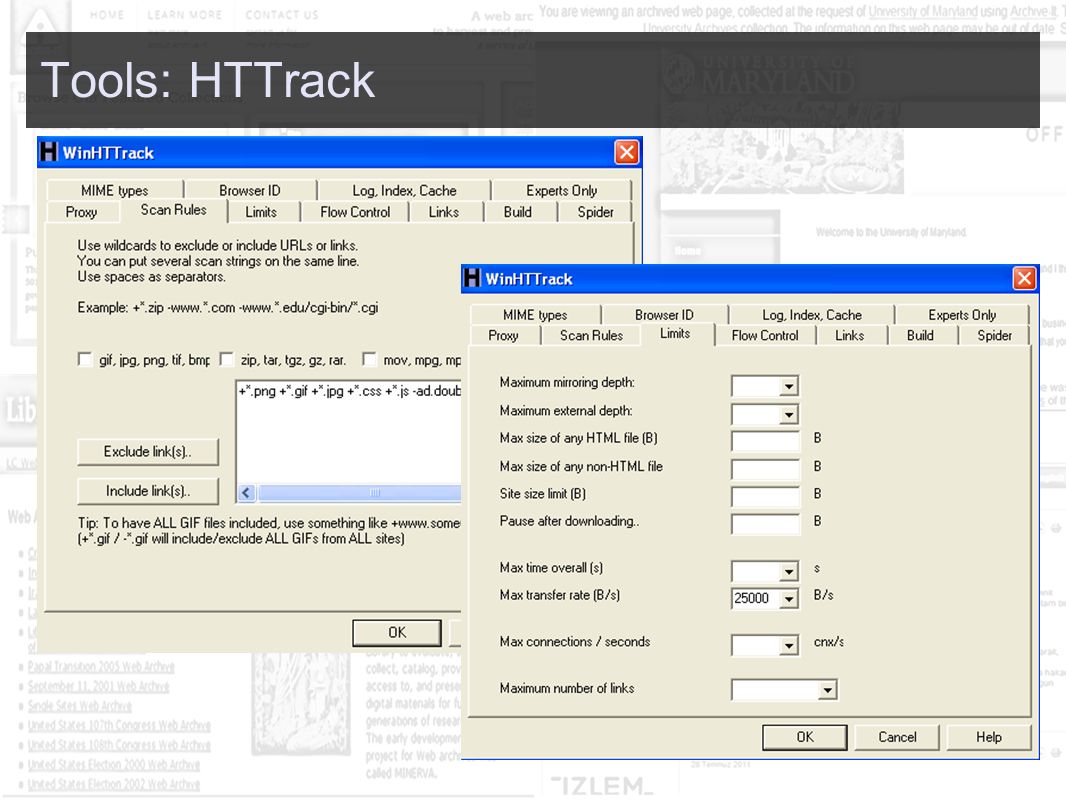Open United States 107th Congress Web Archive link
Image resolution: width=1066 pixels, height=800 pixels.
(119, 726)
